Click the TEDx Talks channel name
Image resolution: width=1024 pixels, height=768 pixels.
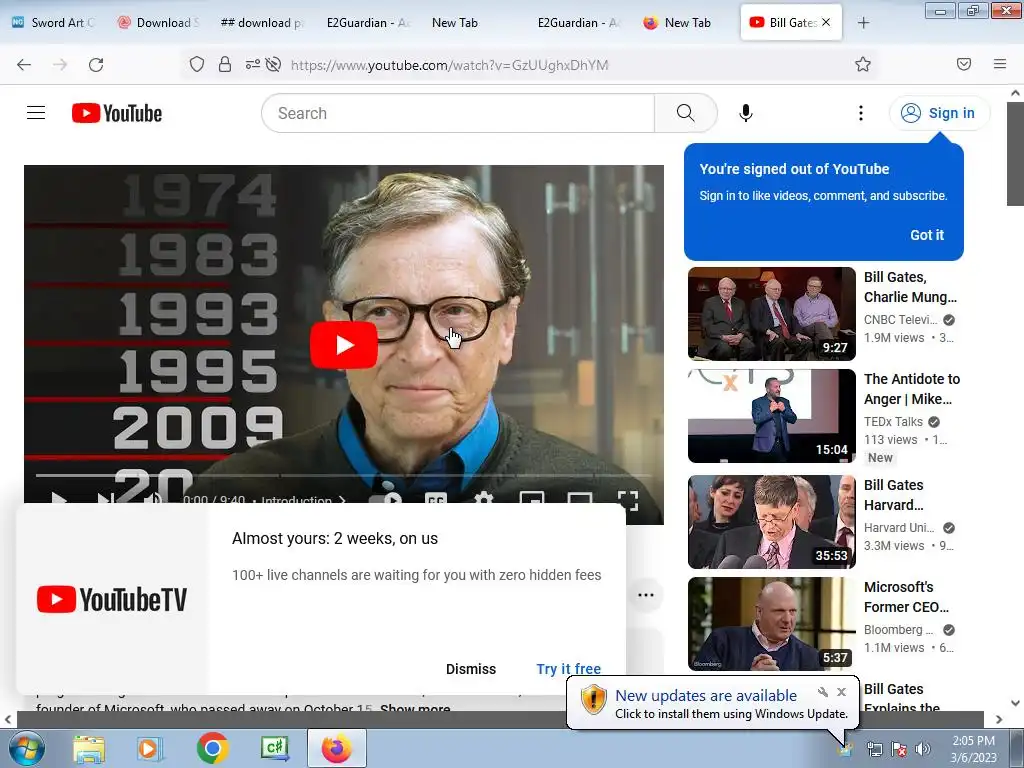coord(893,421)
